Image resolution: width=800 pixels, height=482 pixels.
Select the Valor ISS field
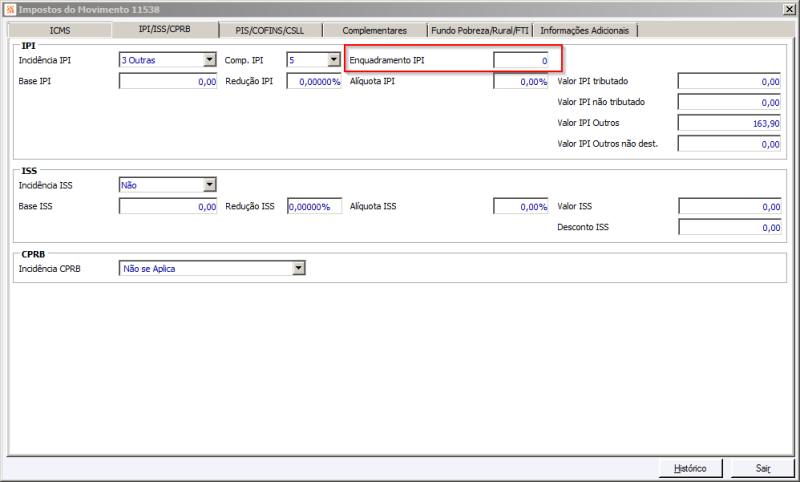[x=730, y=206]
